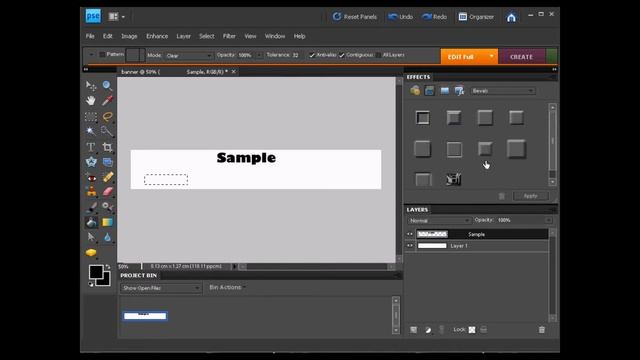Expand the Bin Actions menu
Image resolution: width=640 pixels, height=360 pixels.
(x=227, y=287)
